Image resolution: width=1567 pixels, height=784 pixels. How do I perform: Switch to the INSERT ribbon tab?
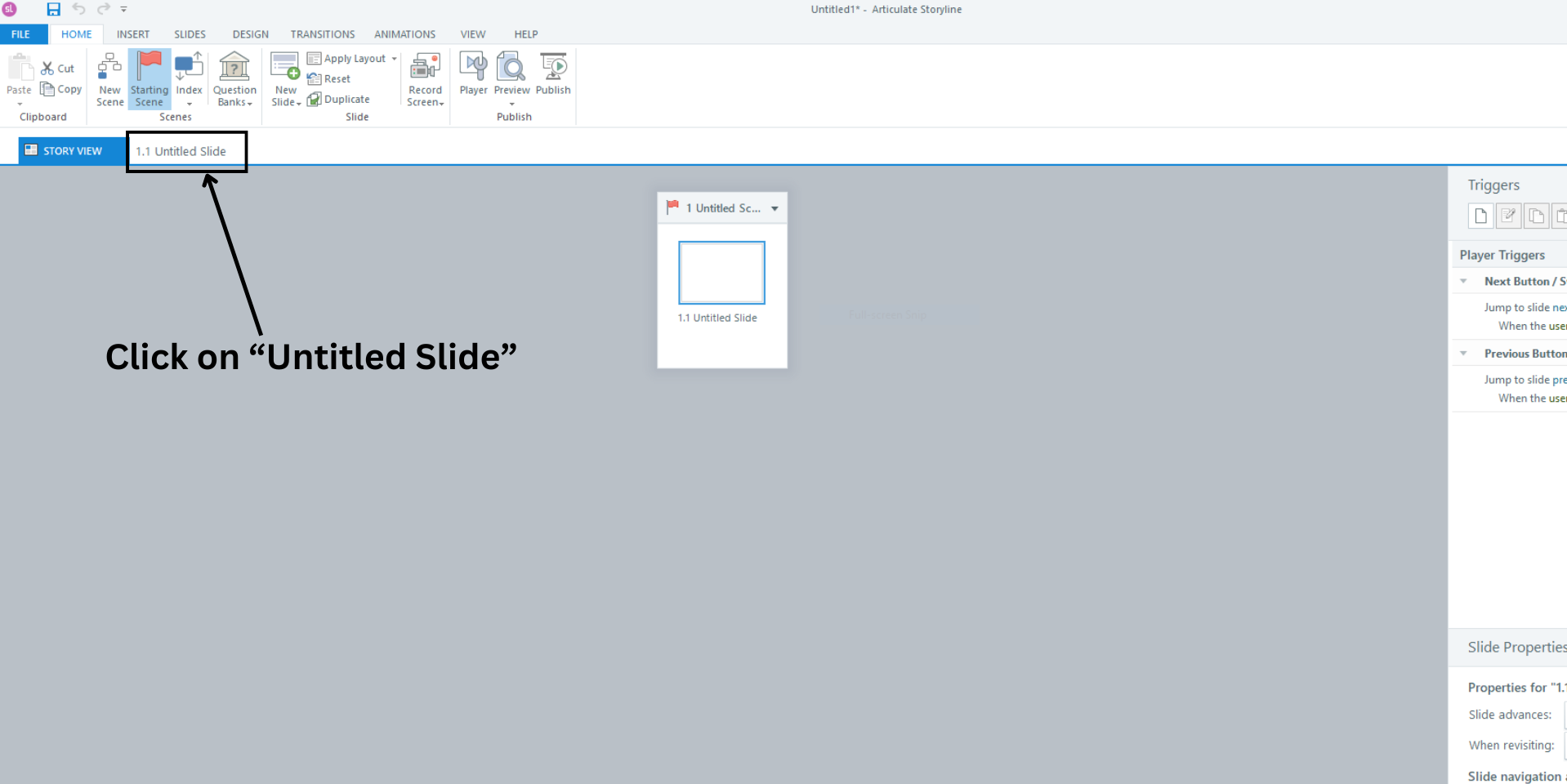pos(133,34)
